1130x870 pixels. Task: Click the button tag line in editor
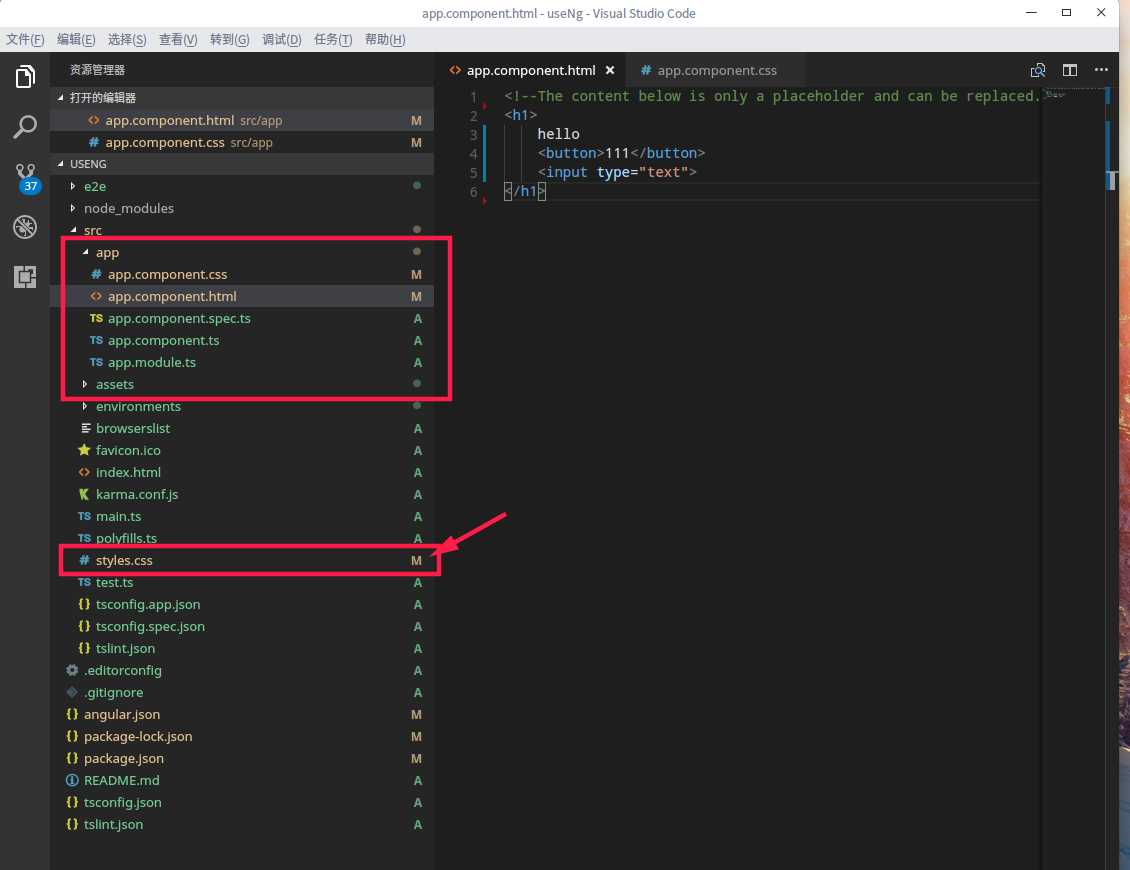(x=621, y=153)
